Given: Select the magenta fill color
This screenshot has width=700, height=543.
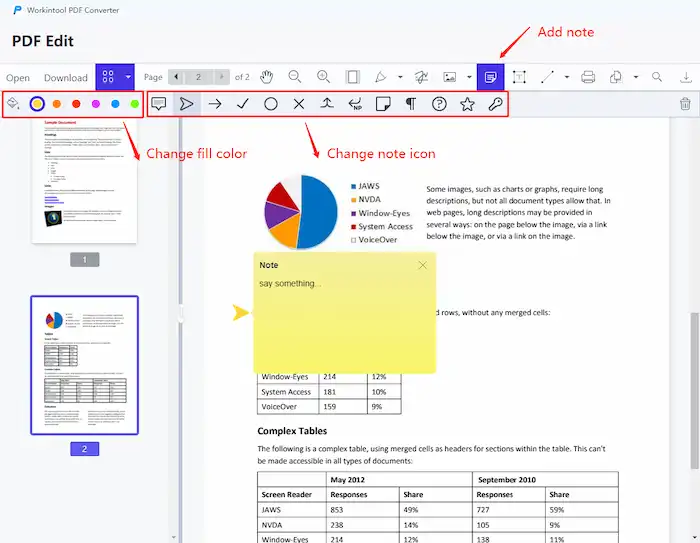Looking at the screenshot, I should point(96,104).
